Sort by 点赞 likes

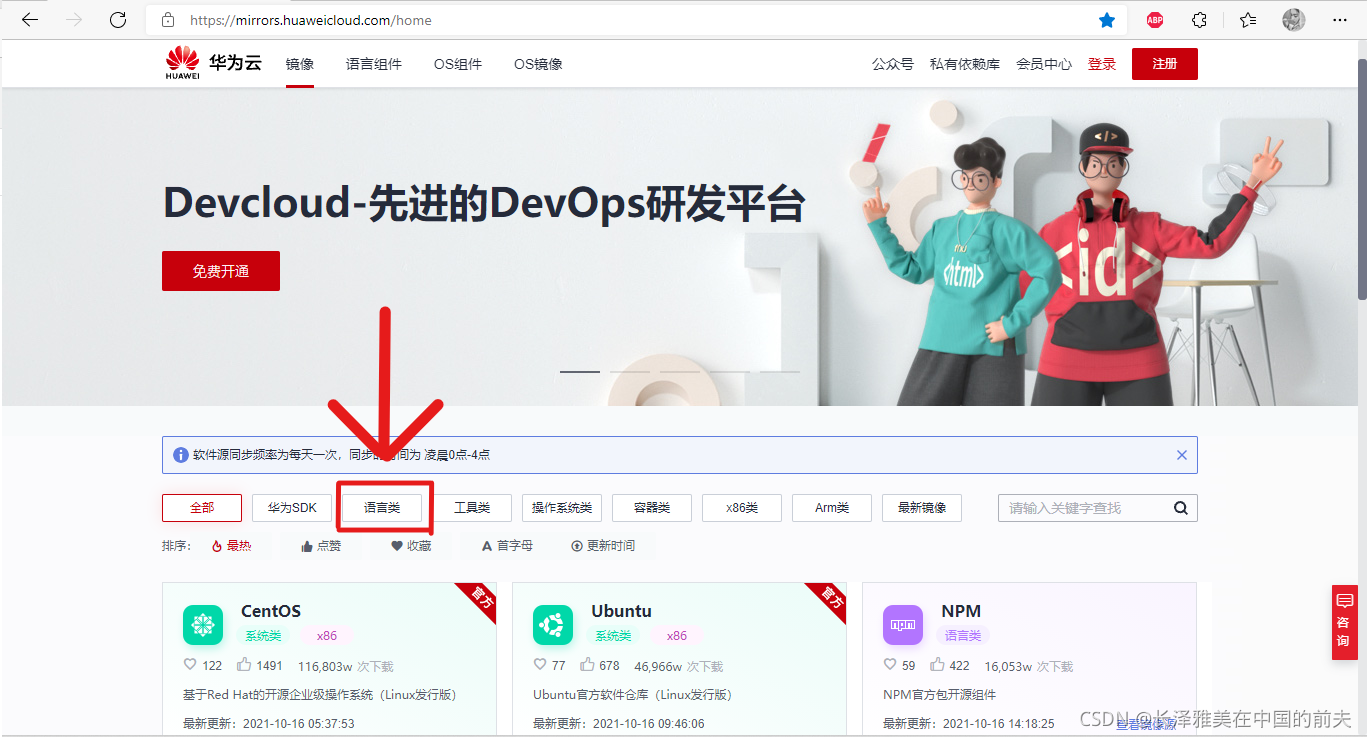[321, 546]
